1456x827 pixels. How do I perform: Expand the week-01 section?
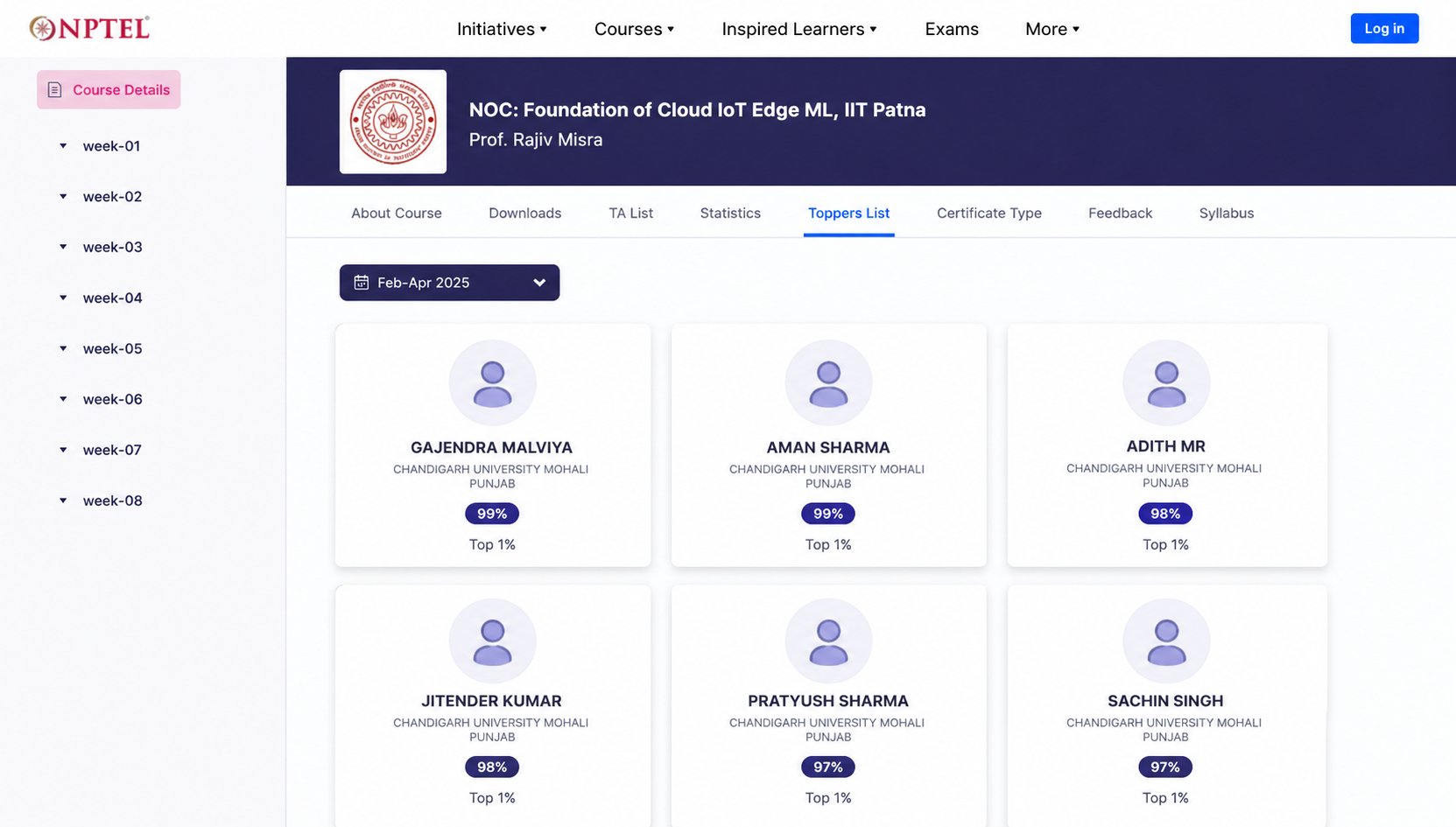[x=111, y=146]
